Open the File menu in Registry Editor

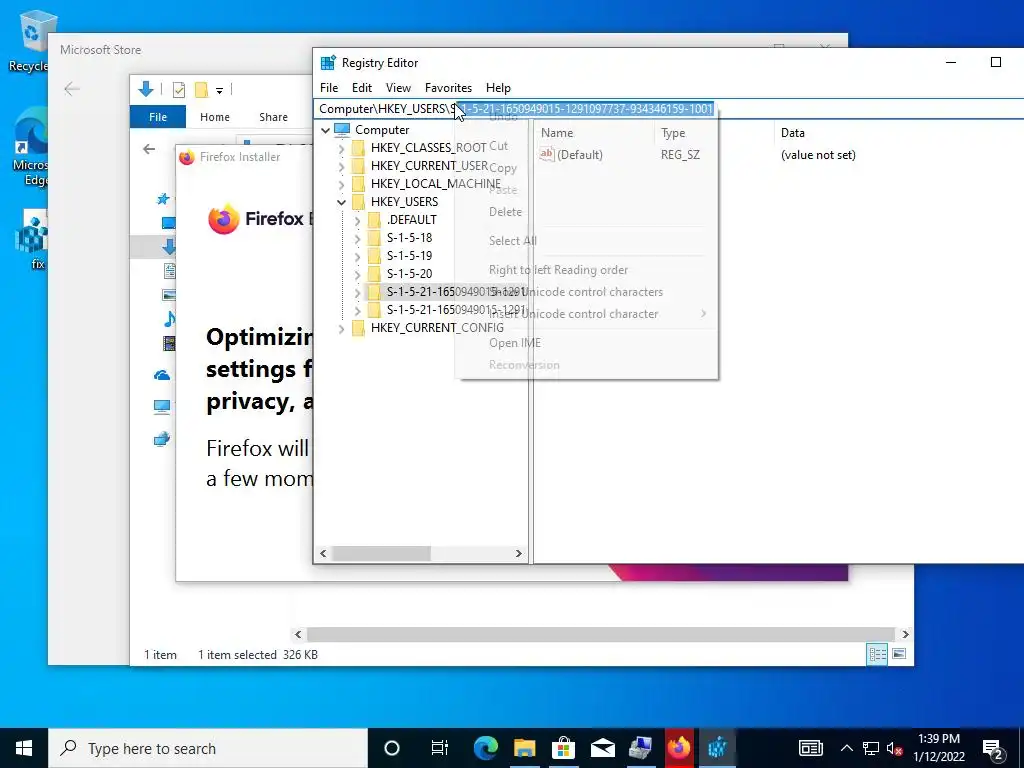328,88
